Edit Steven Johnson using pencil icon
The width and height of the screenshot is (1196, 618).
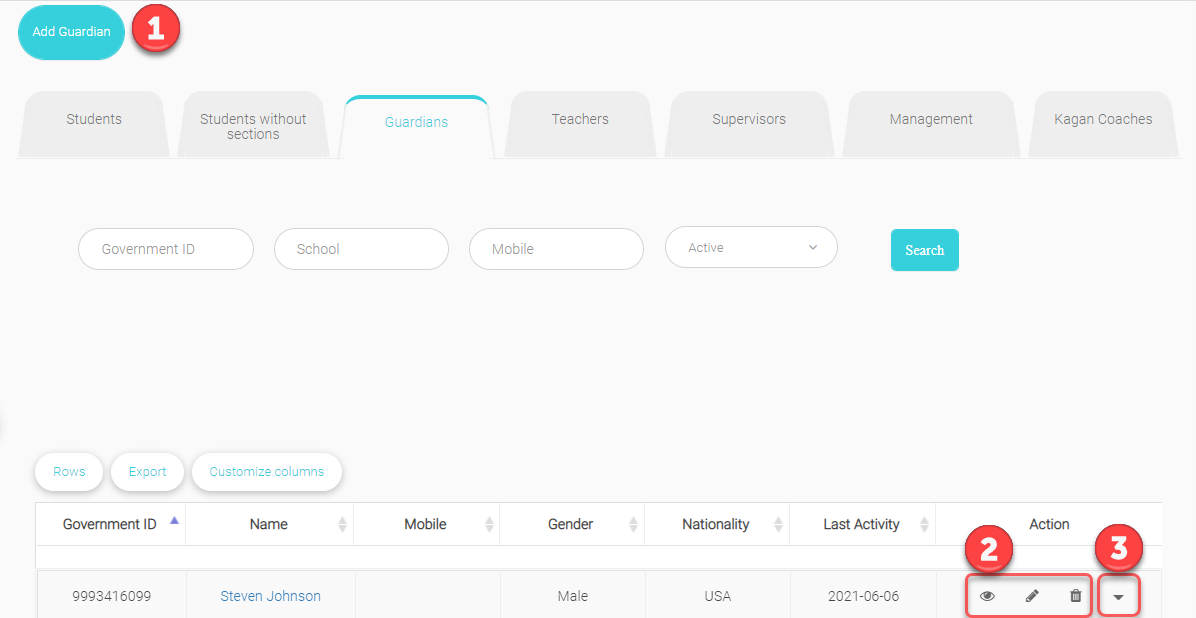1032,596
